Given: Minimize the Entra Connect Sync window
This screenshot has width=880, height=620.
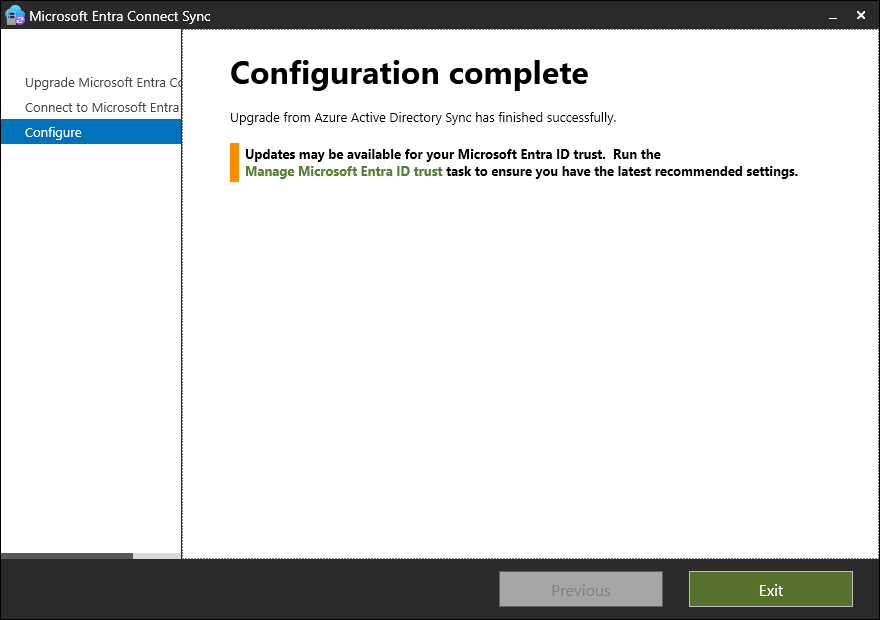Looking at the screenshot, I should click(x=833, y=16).
